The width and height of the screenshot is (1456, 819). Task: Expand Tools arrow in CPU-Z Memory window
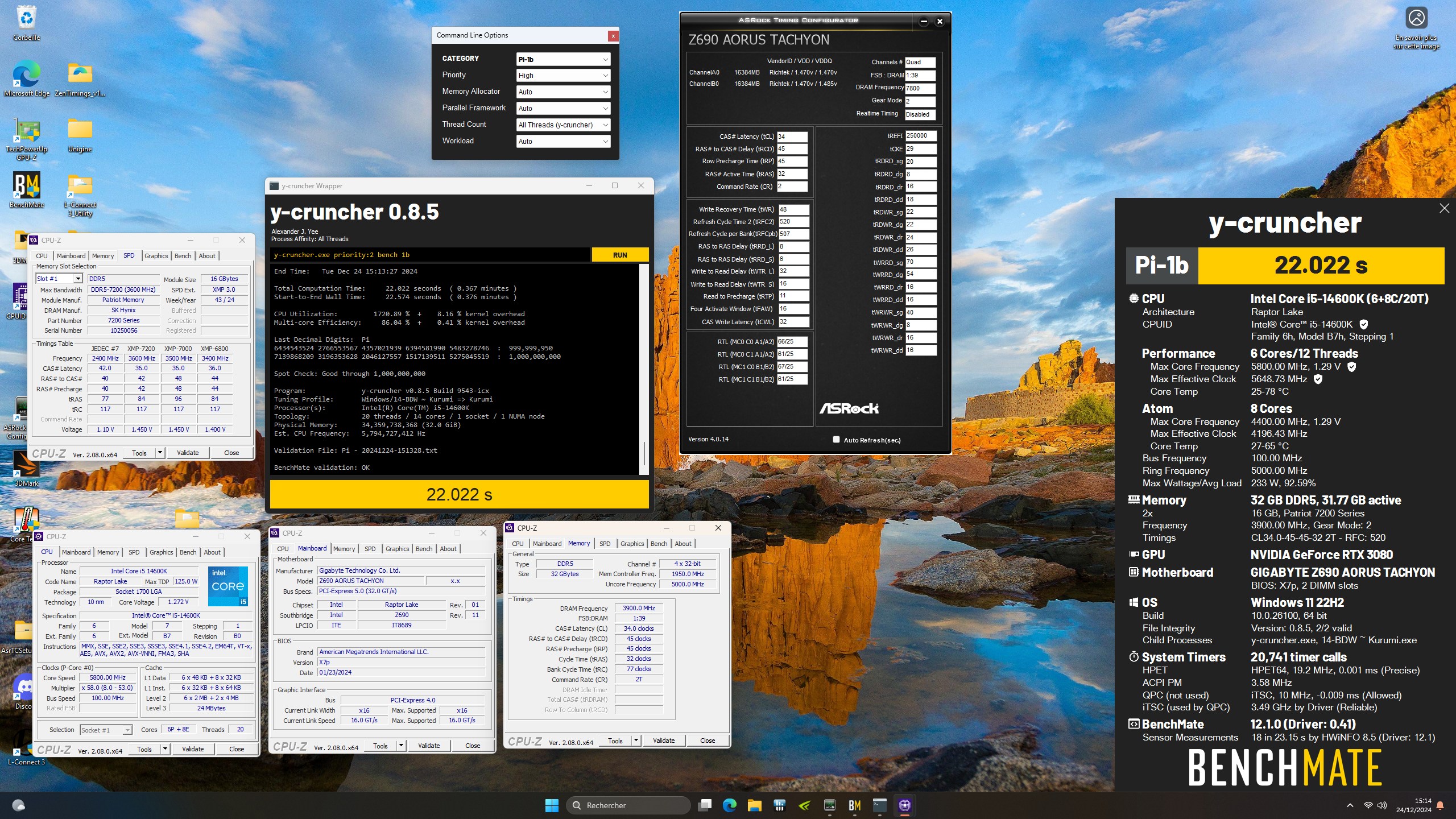pos(636,741)
